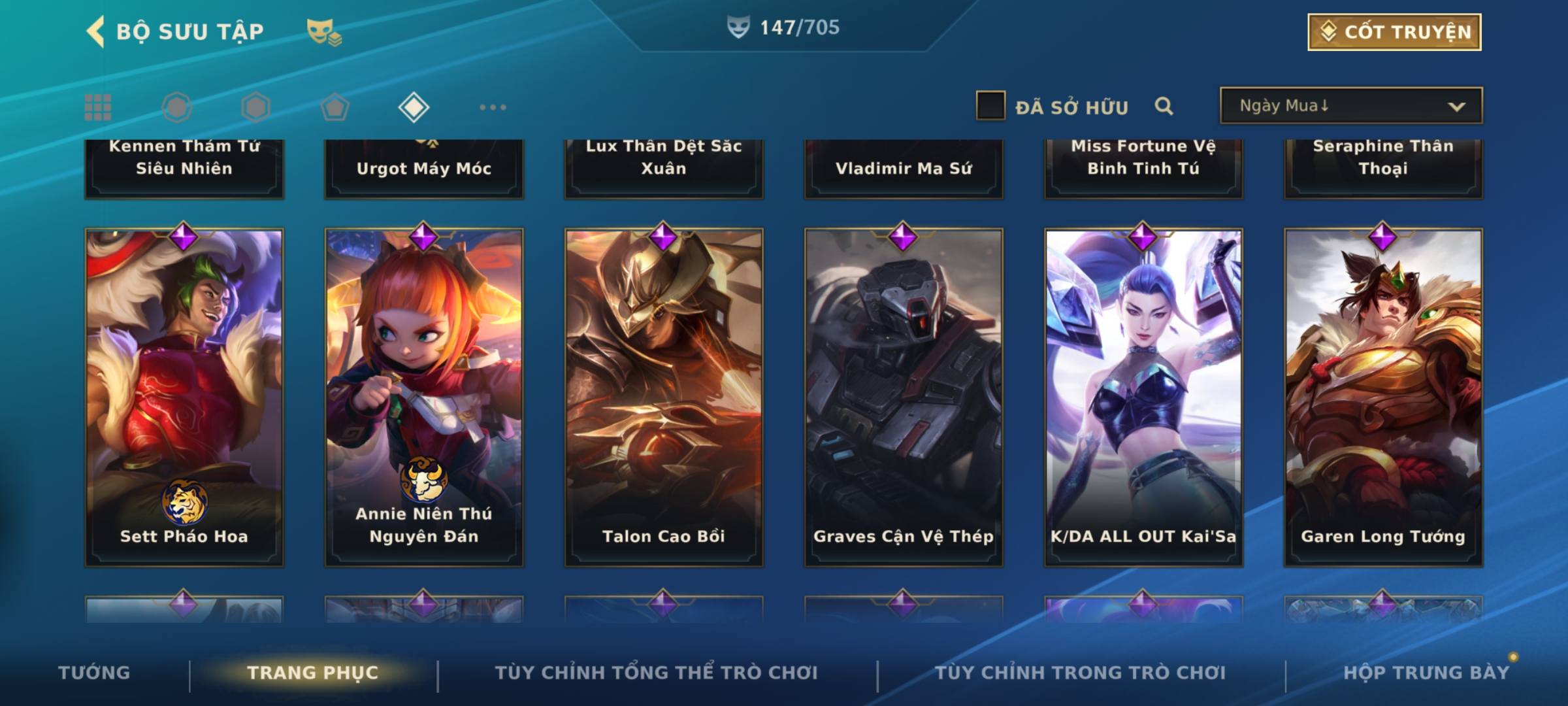Open Tùy Chỉnh Trong Trò Chơi tab
This screenshot has width=1568, height=706.
(x=1081, y=672)
